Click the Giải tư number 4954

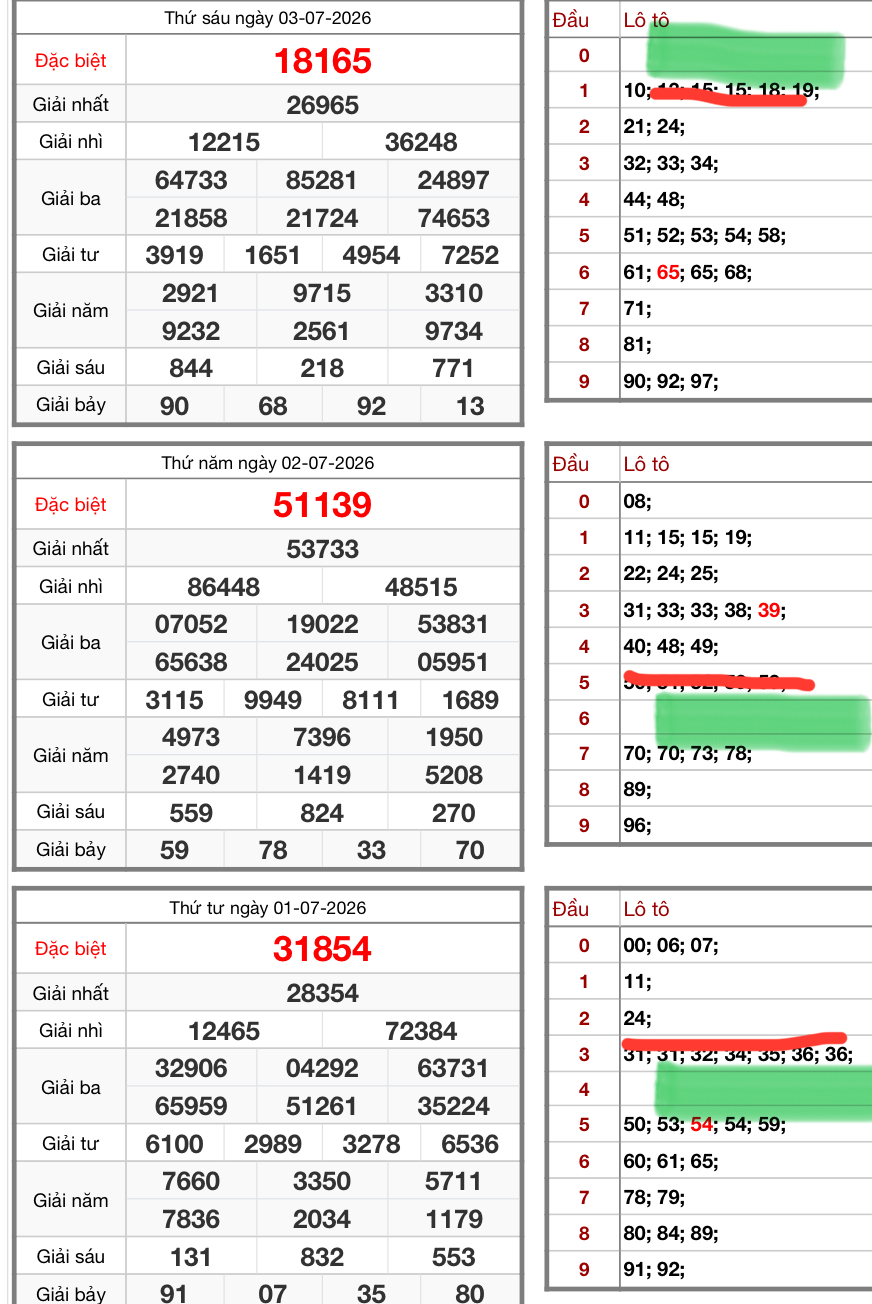tap(371, 255)
